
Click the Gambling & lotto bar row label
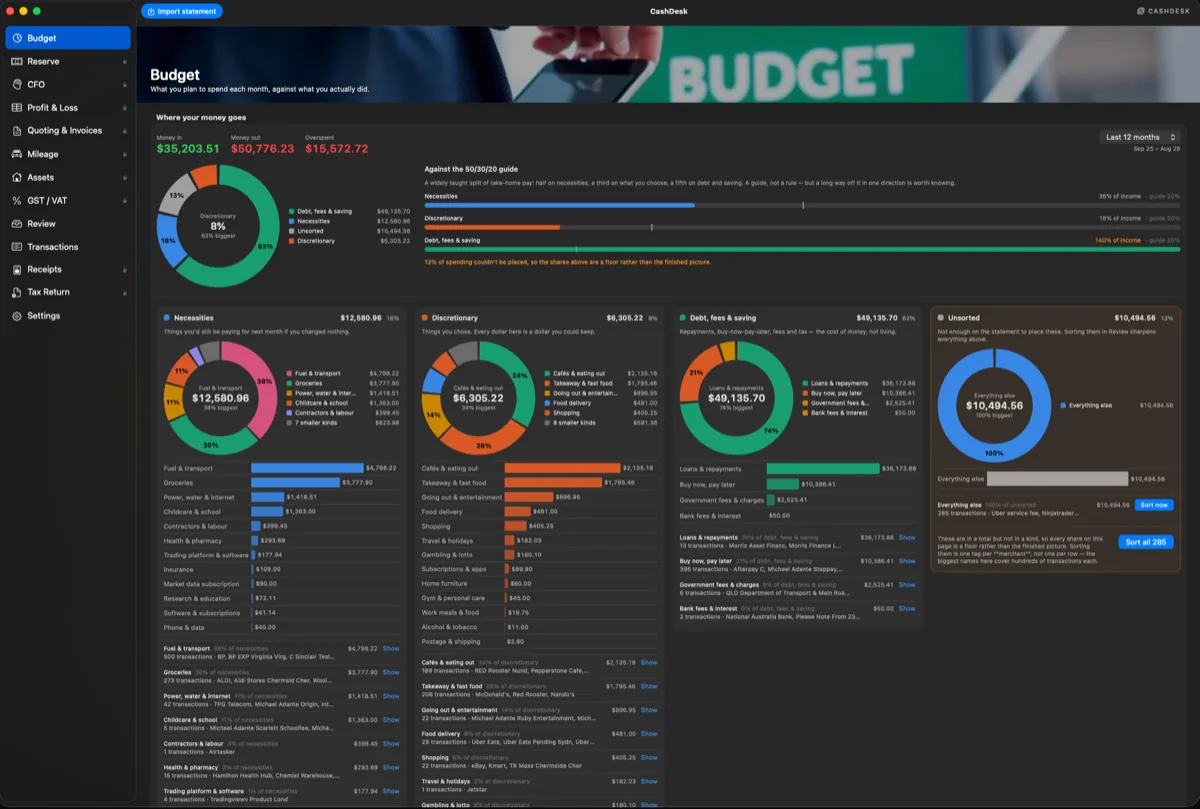click(445, 554)
